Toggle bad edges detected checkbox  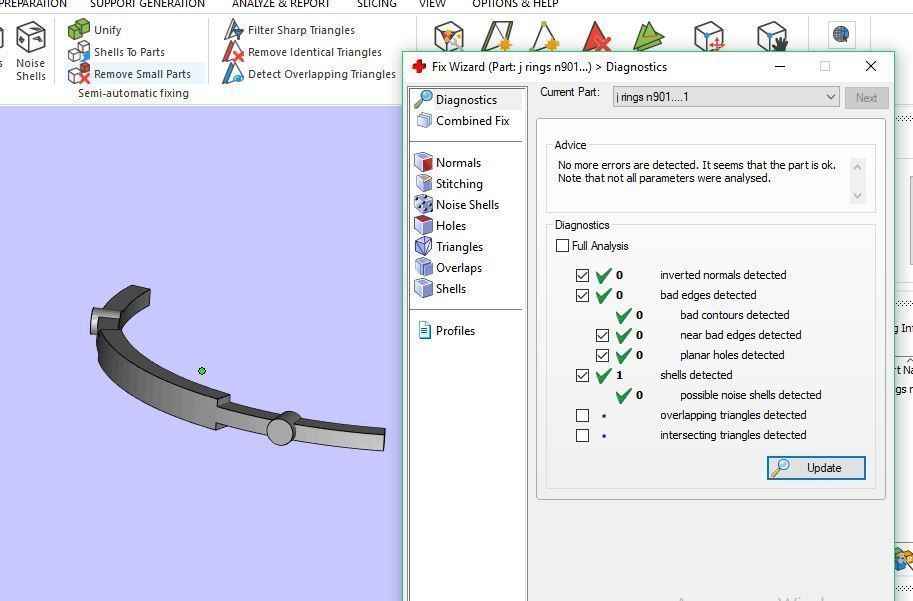(582, 295)
